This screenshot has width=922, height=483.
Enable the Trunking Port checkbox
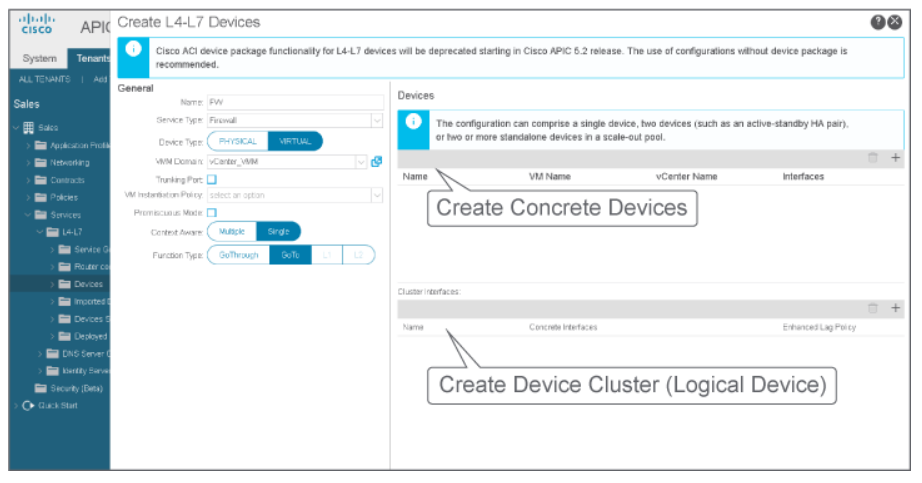[212, 179]
